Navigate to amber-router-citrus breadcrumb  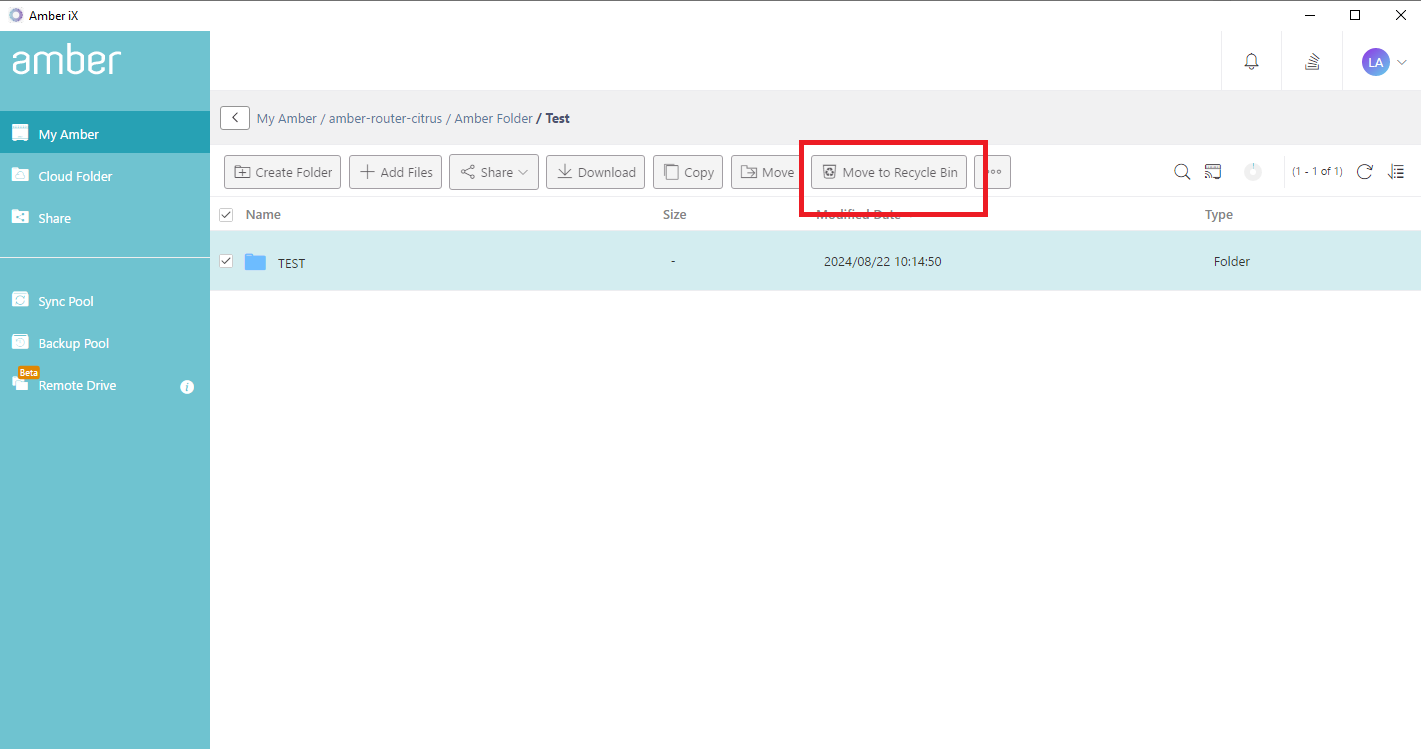pyautogui.click(x=385, y=118)
